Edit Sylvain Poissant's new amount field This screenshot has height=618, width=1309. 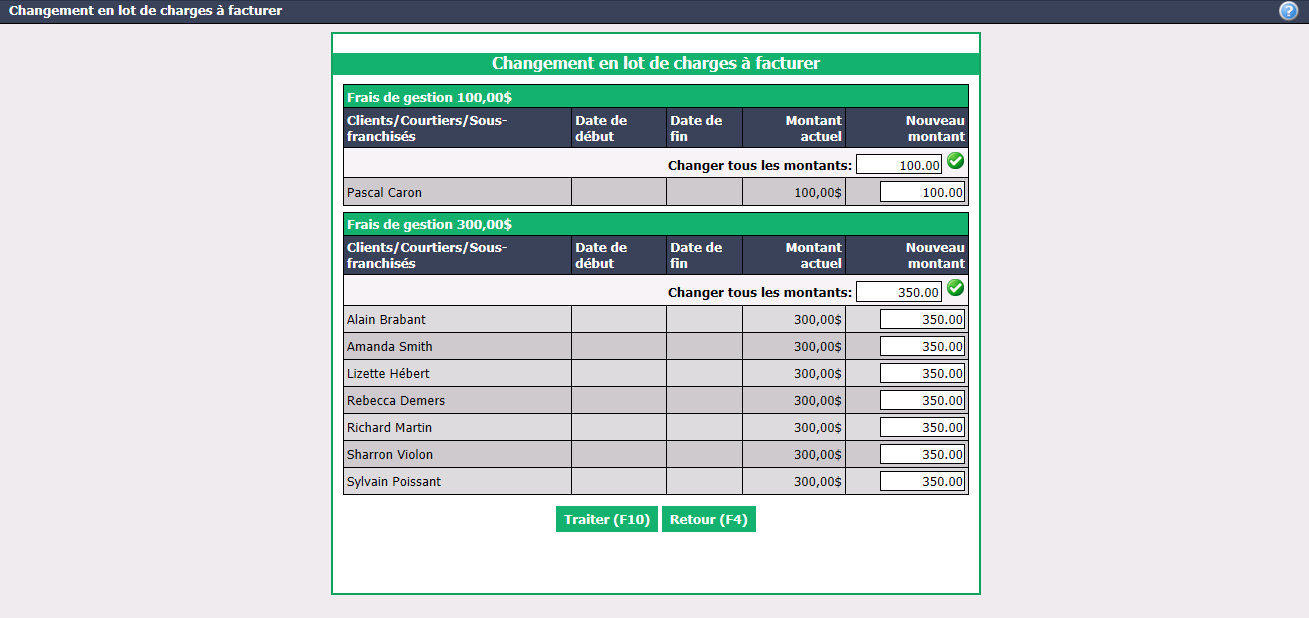922,481
